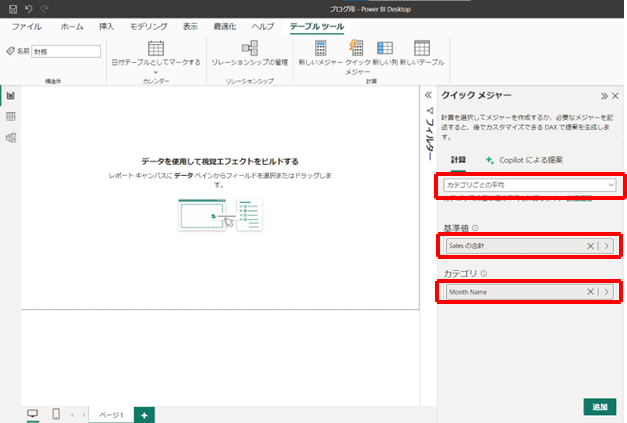Click Mark as Date Table calendar icon
The height and width of the screenshot is (423, 627).
pyautogui.click(x=156, y=48)
